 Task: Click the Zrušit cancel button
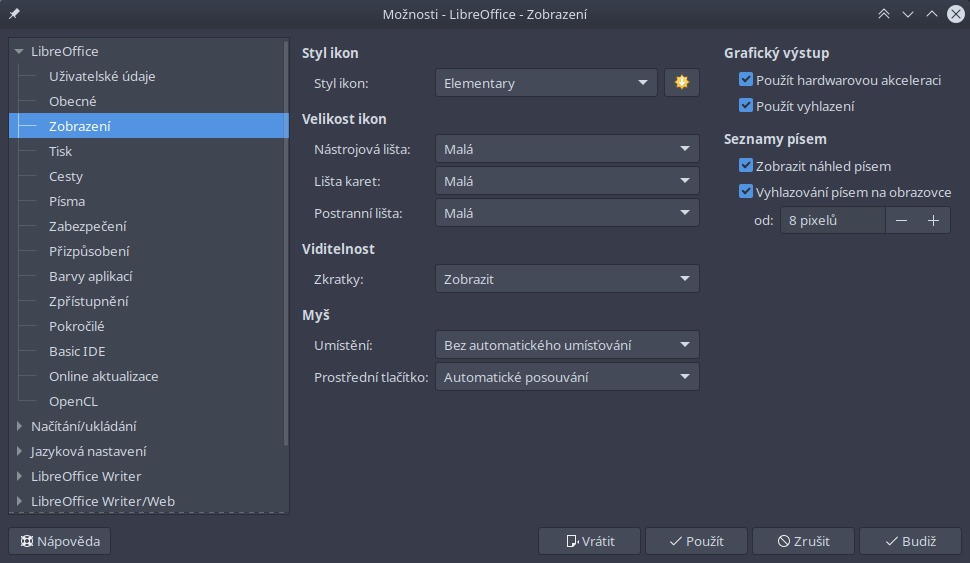coord(804,541)
